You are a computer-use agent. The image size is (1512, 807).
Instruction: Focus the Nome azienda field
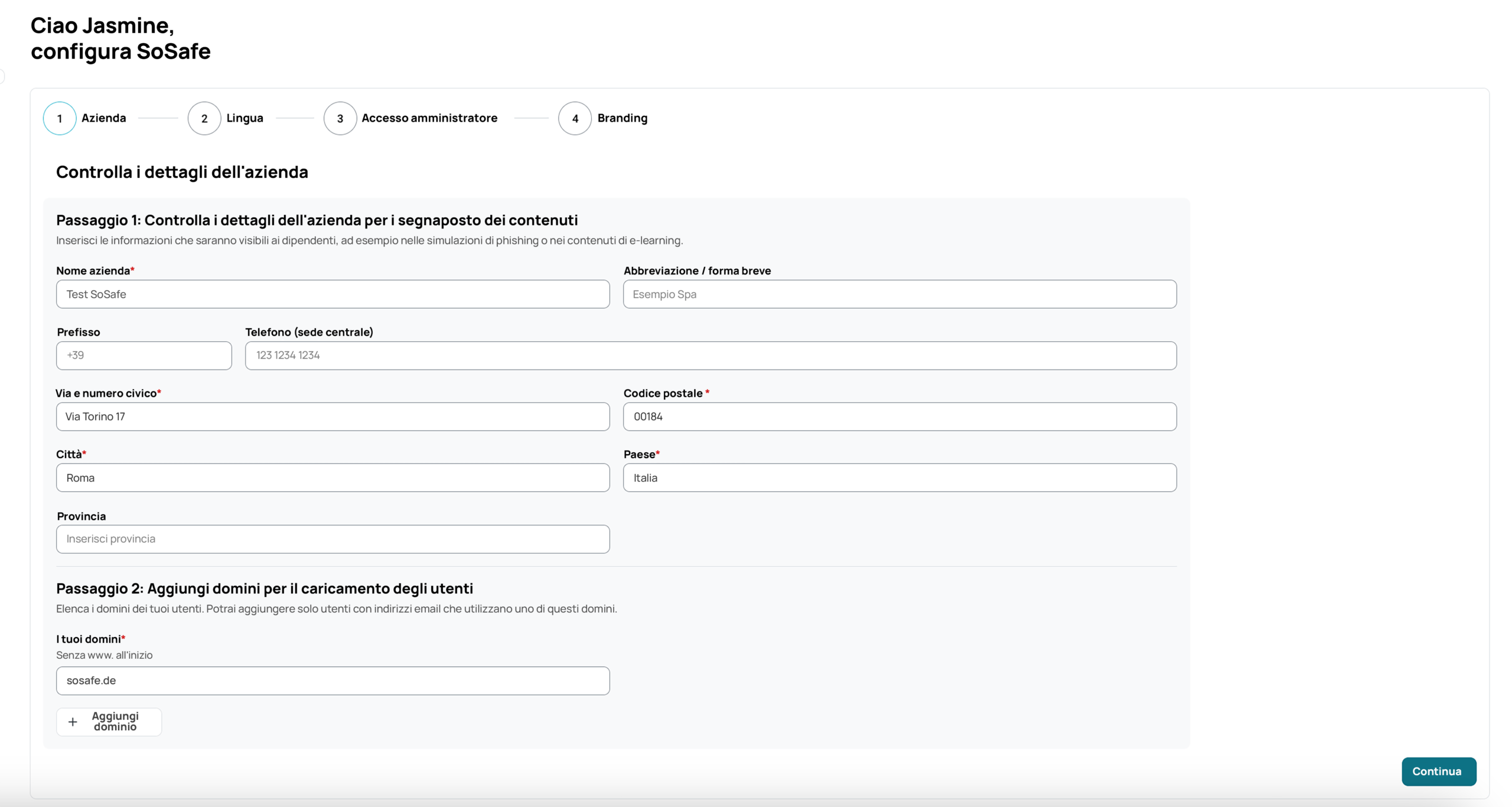(333, 294)
